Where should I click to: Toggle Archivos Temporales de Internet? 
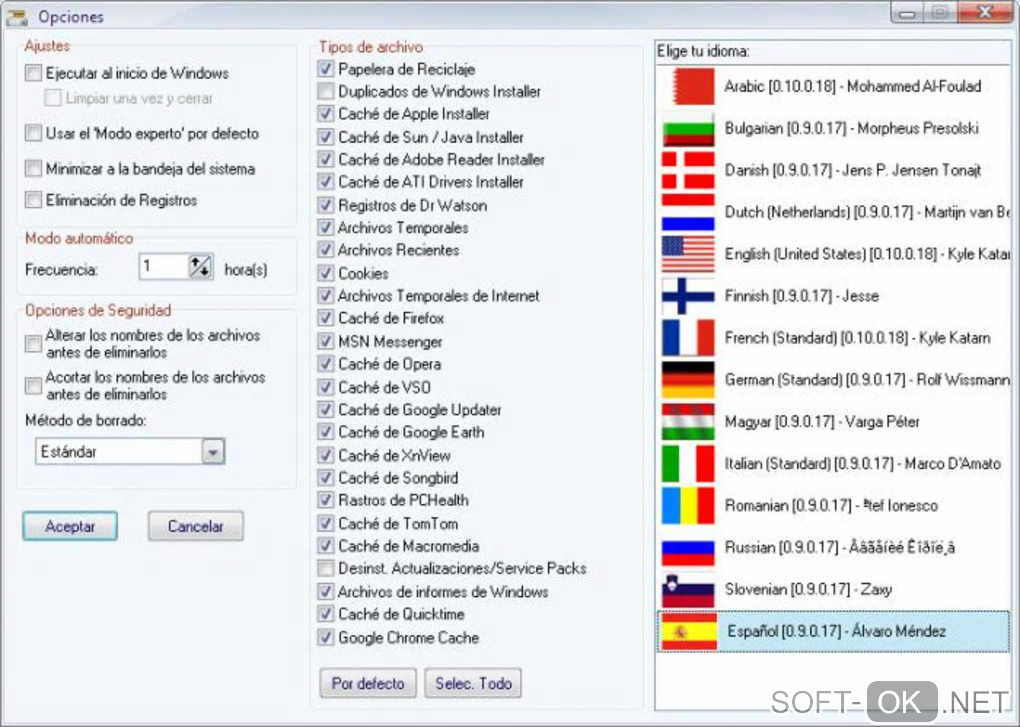(x=326, y=296)
